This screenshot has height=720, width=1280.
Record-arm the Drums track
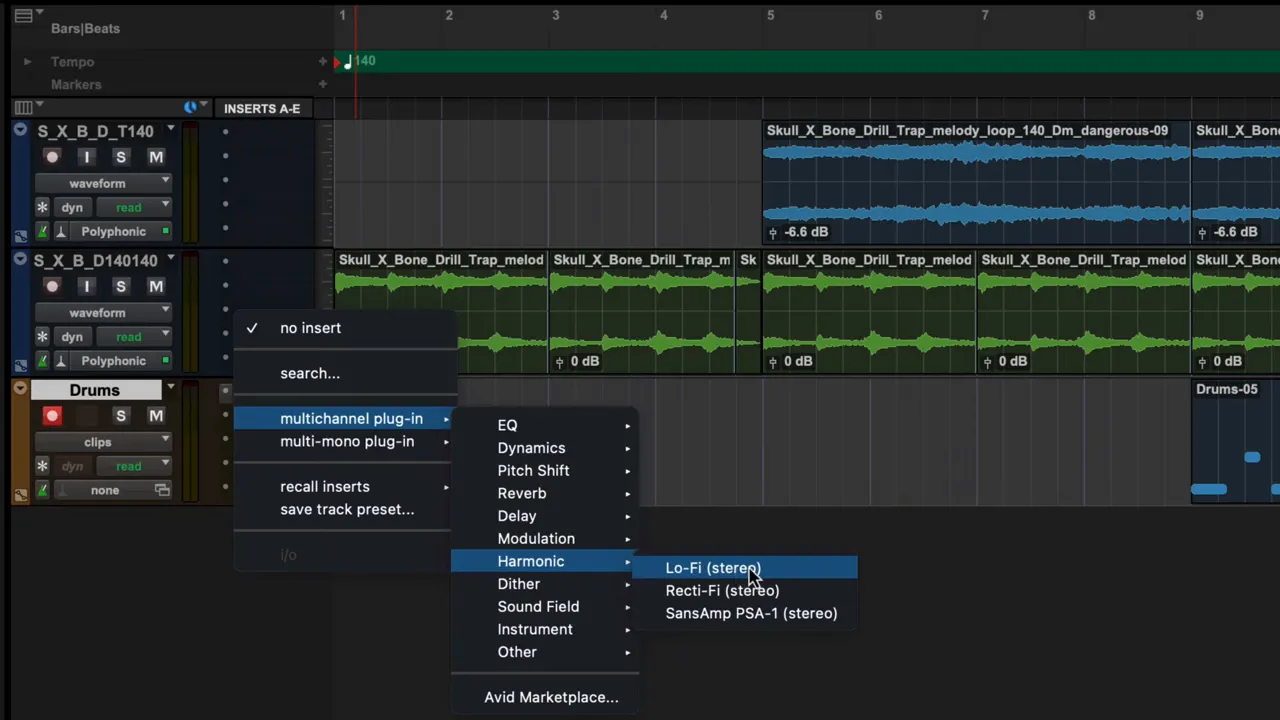click(52, 416)
